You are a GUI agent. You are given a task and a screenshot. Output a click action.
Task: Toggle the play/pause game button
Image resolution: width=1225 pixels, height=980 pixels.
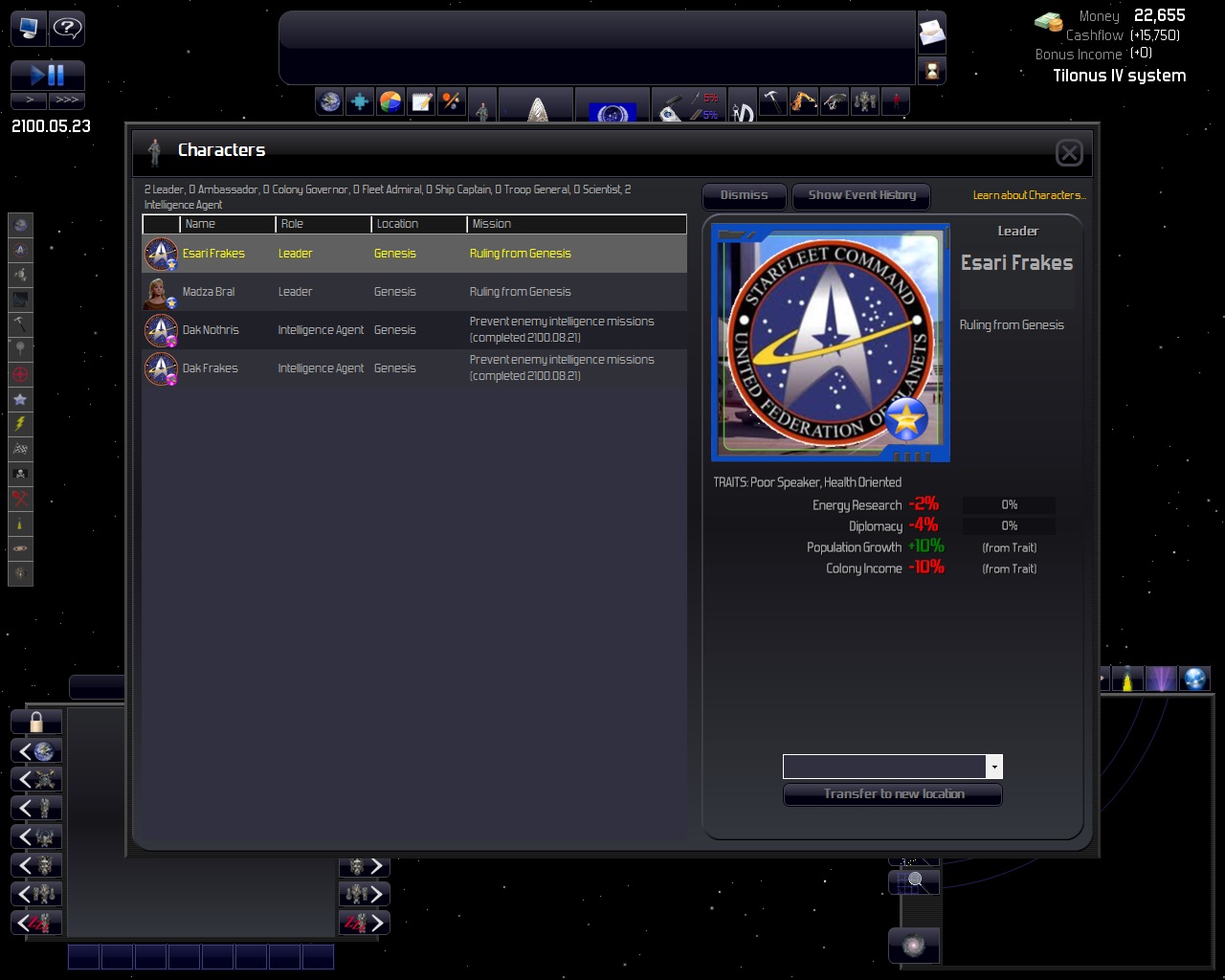coord(48,75)
